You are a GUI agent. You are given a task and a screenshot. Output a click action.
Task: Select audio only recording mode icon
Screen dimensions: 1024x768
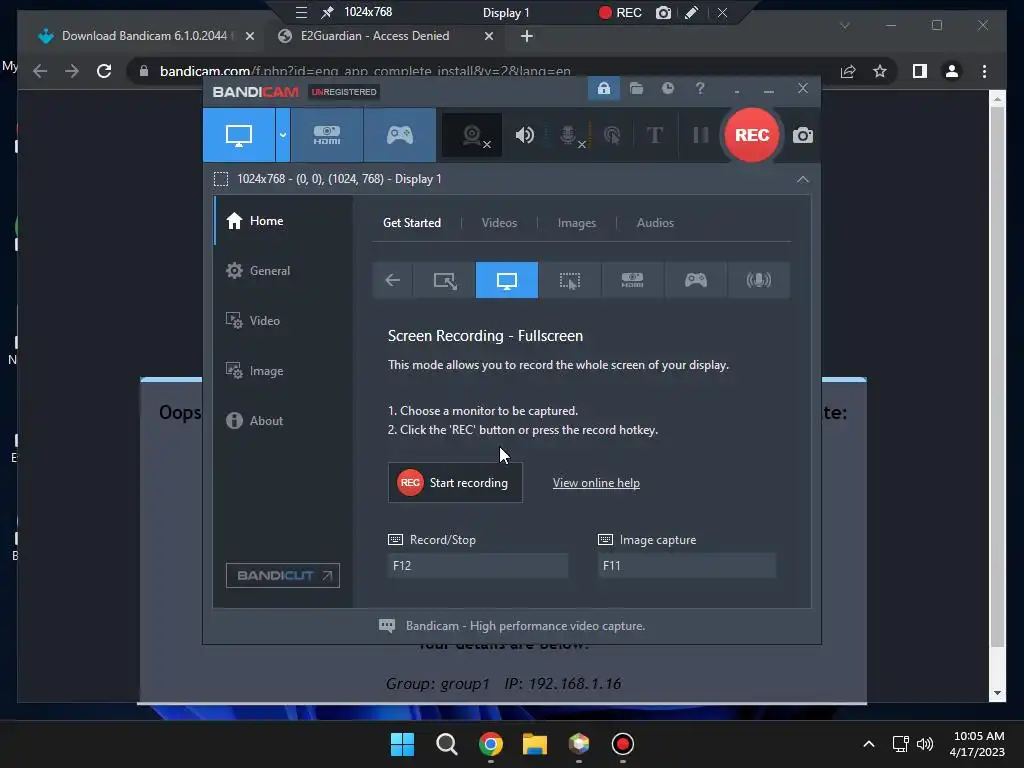tap(758, 280)
